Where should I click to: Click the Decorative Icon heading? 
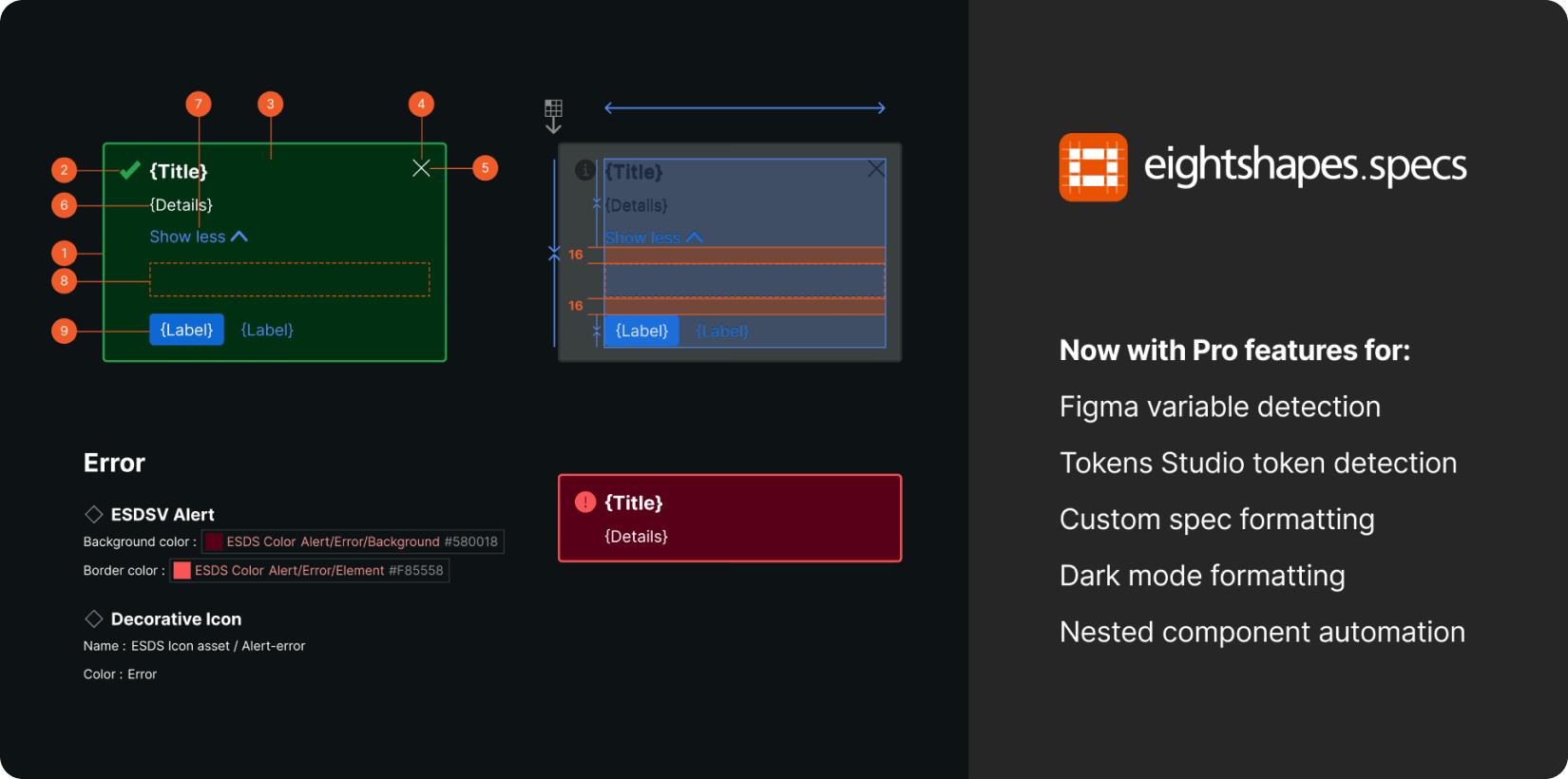pyautogui.click(x=176, y=618)
